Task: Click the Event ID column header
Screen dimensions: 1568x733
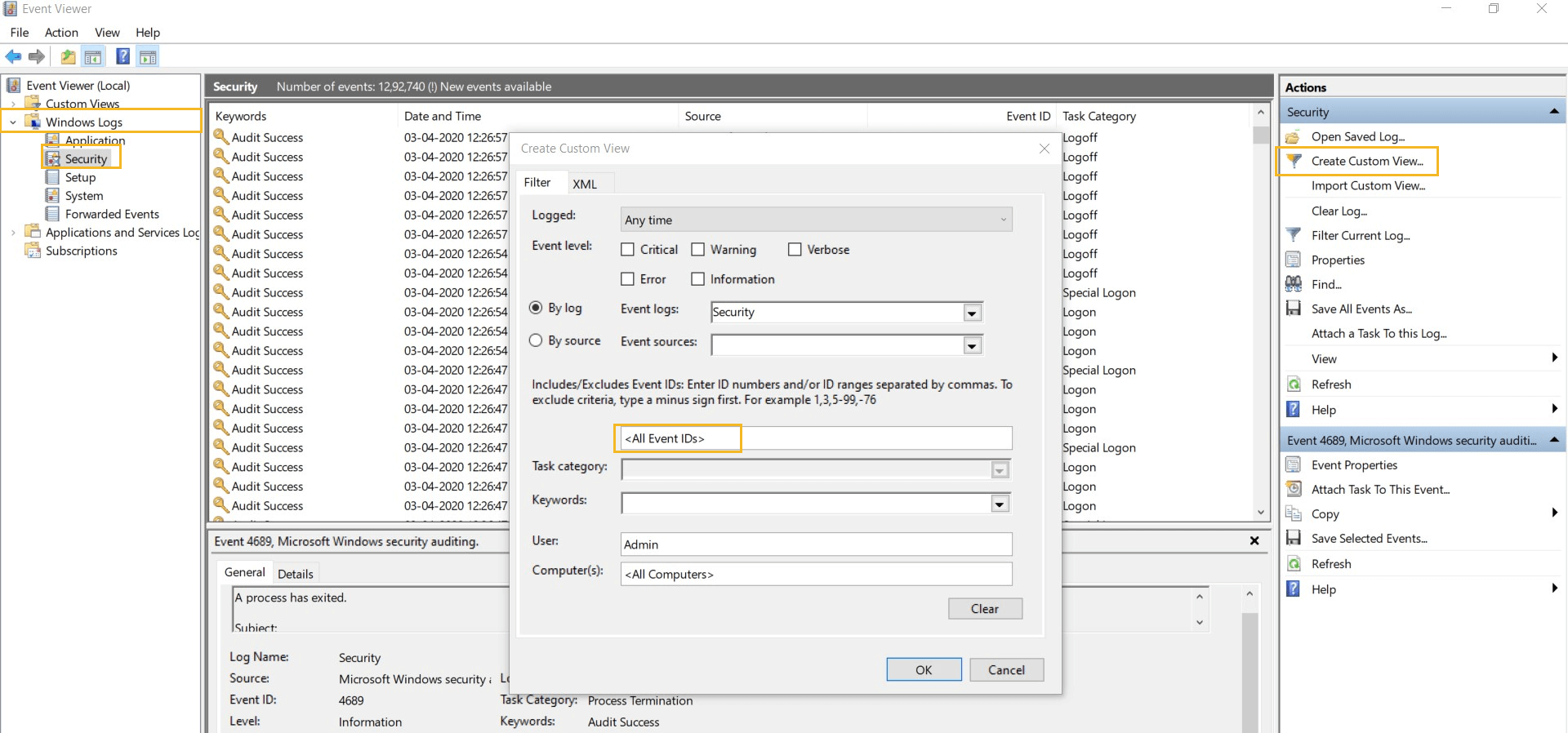Action: pyautogui.click(x=1028, y=116)
